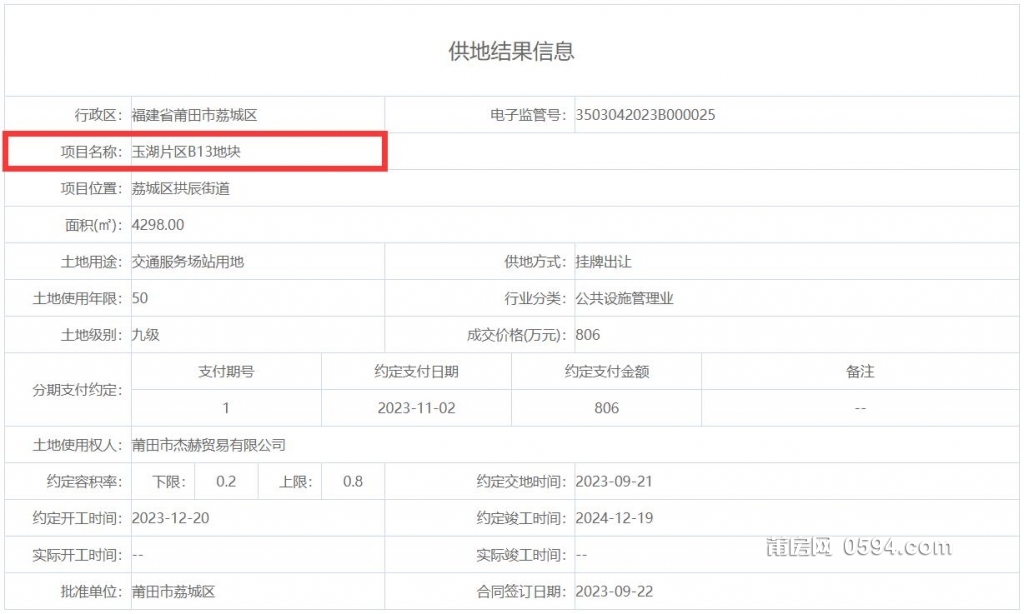This screenshot has width=1024, height=614.
Task: Select the handover date 2023-09-21
Action: [x=614, y=482]
